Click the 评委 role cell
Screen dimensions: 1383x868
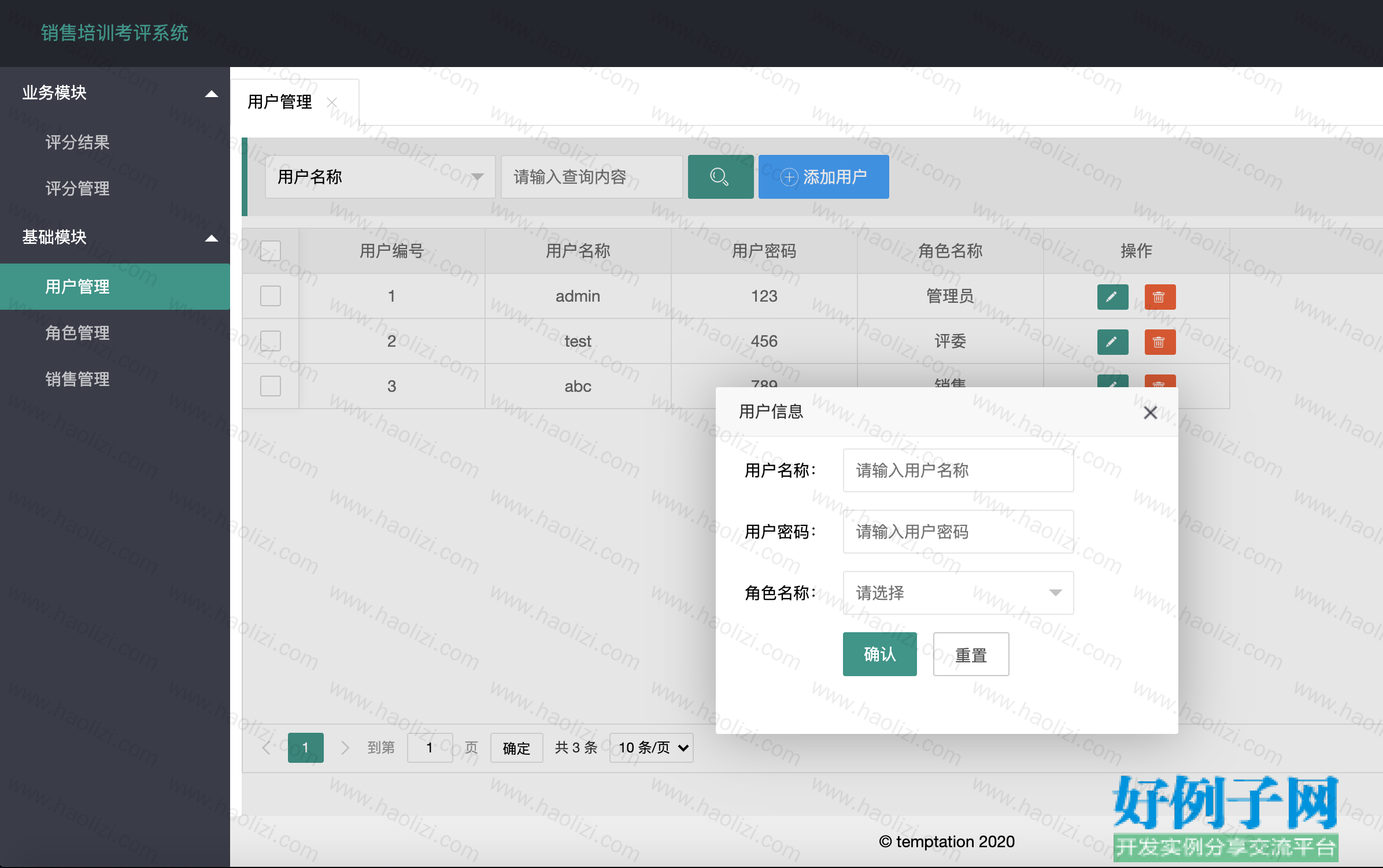pyautogui.click(x=951, y=341)
